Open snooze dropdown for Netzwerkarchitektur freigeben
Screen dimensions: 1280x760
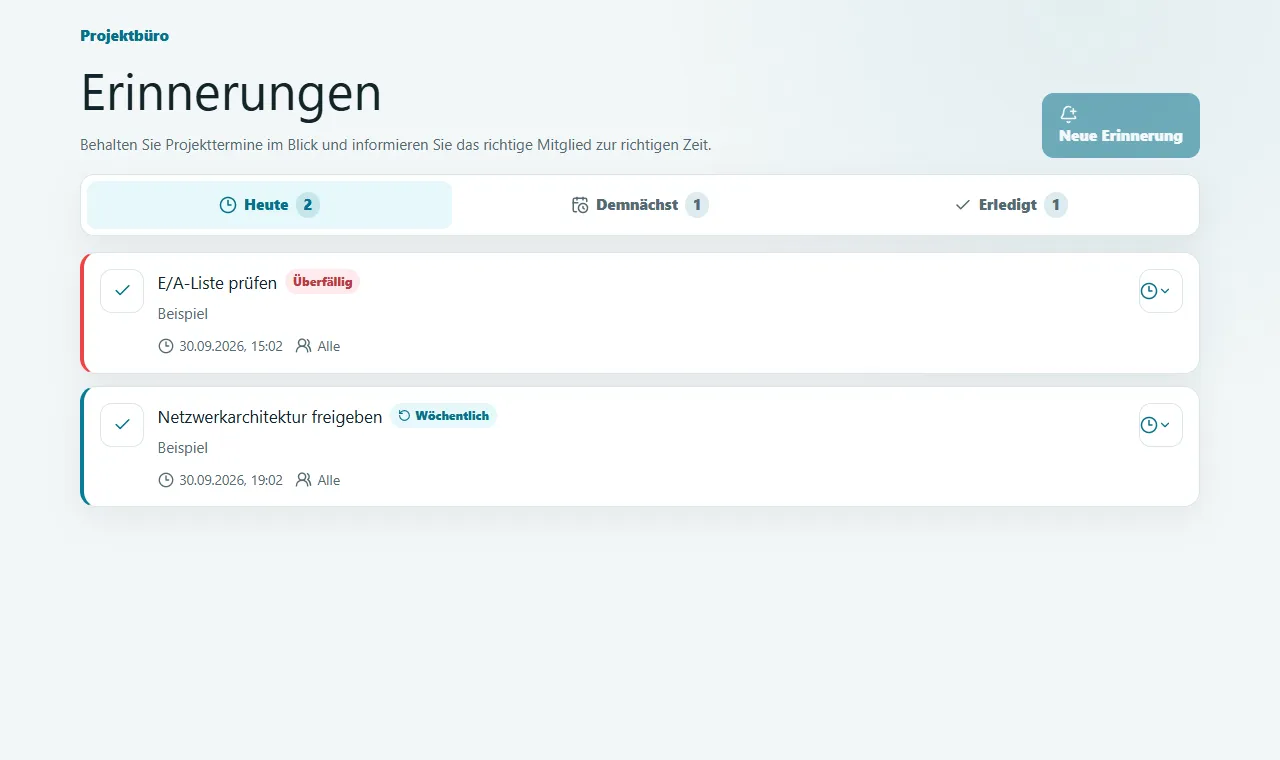(x=1160, y=425)
